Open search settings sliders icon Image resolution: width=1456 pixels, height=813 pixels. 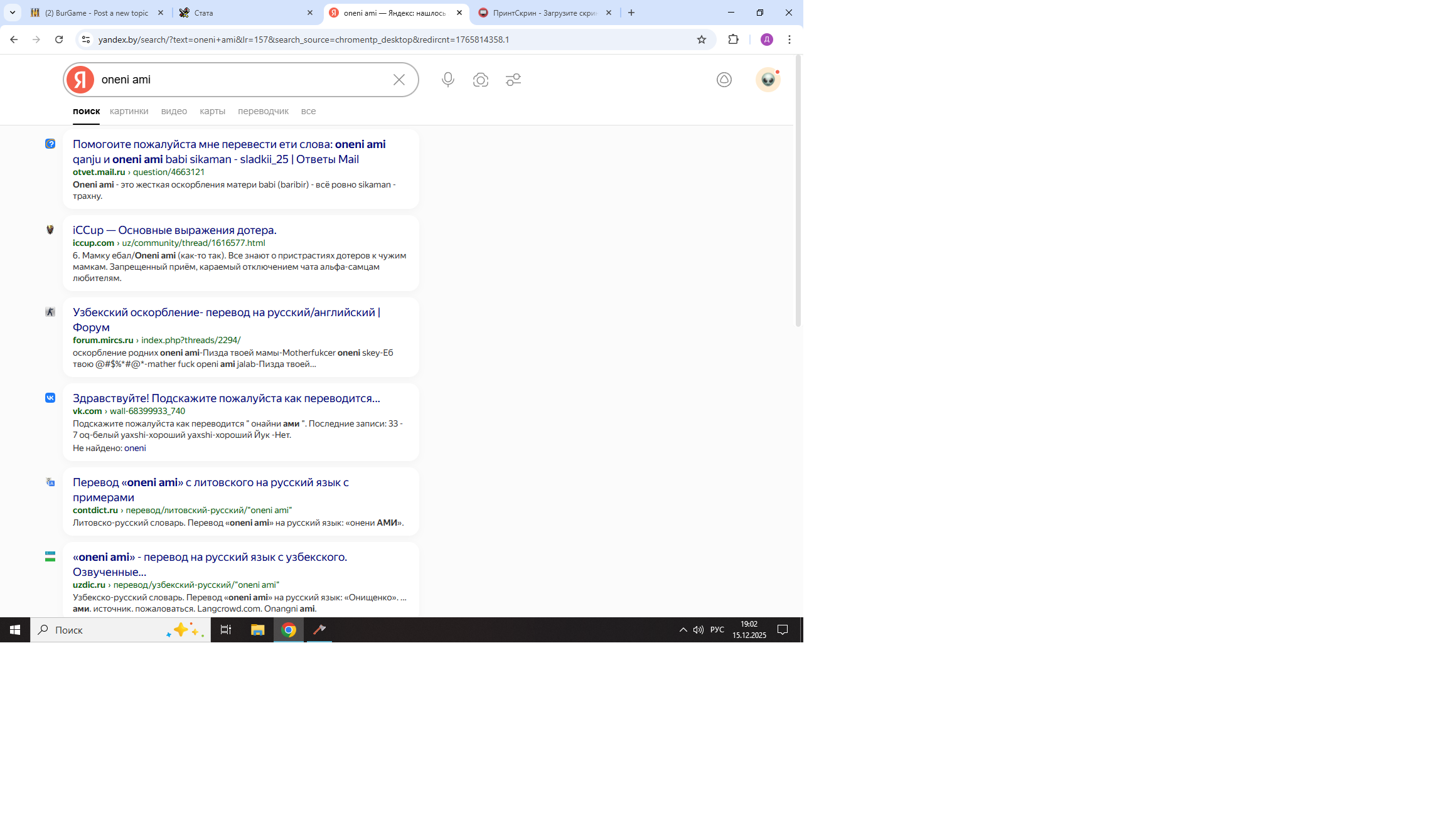pos(513,80)
